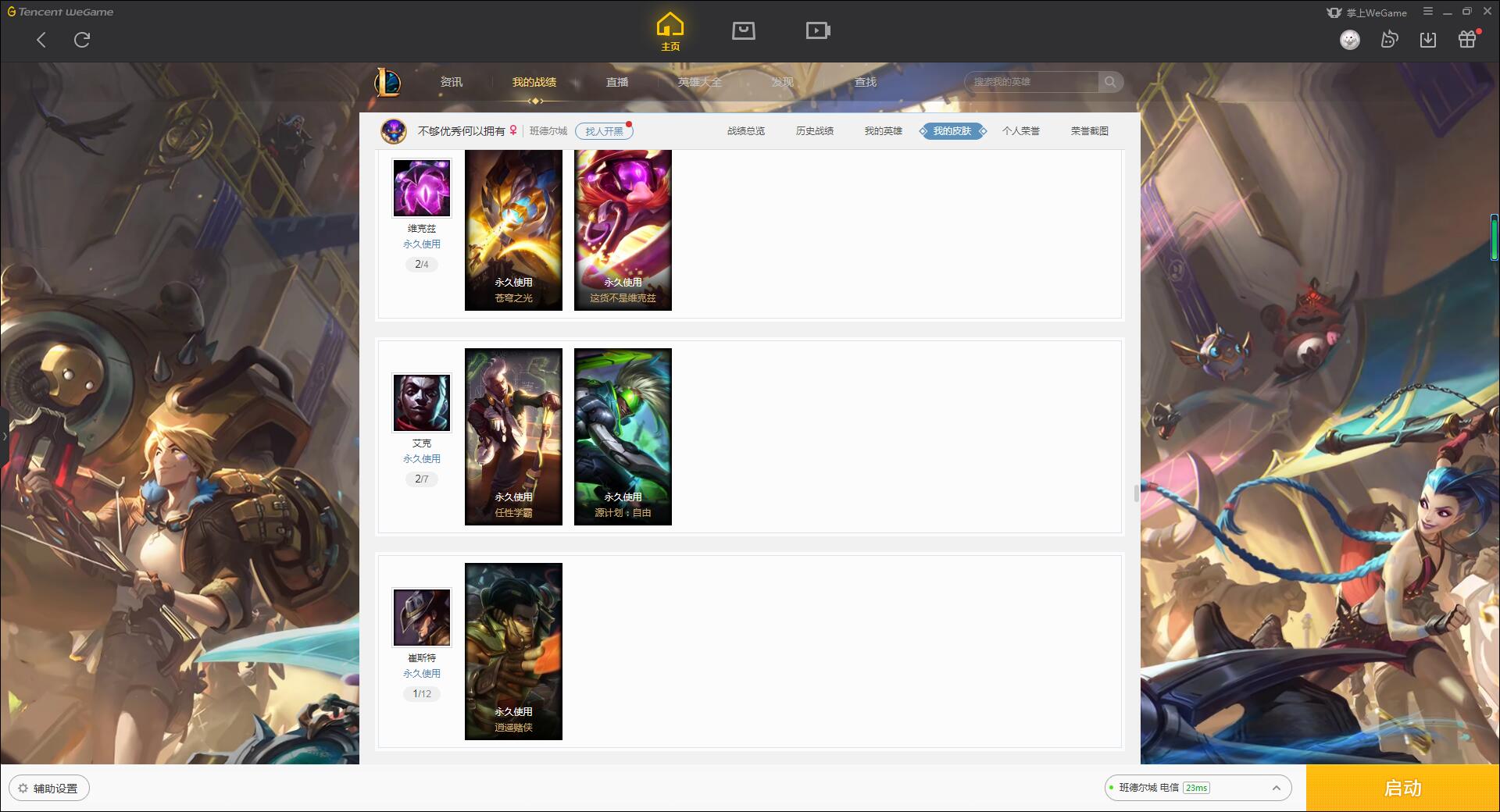
Task: Click the 2/7 skin count badge
Action: [422, 479]
